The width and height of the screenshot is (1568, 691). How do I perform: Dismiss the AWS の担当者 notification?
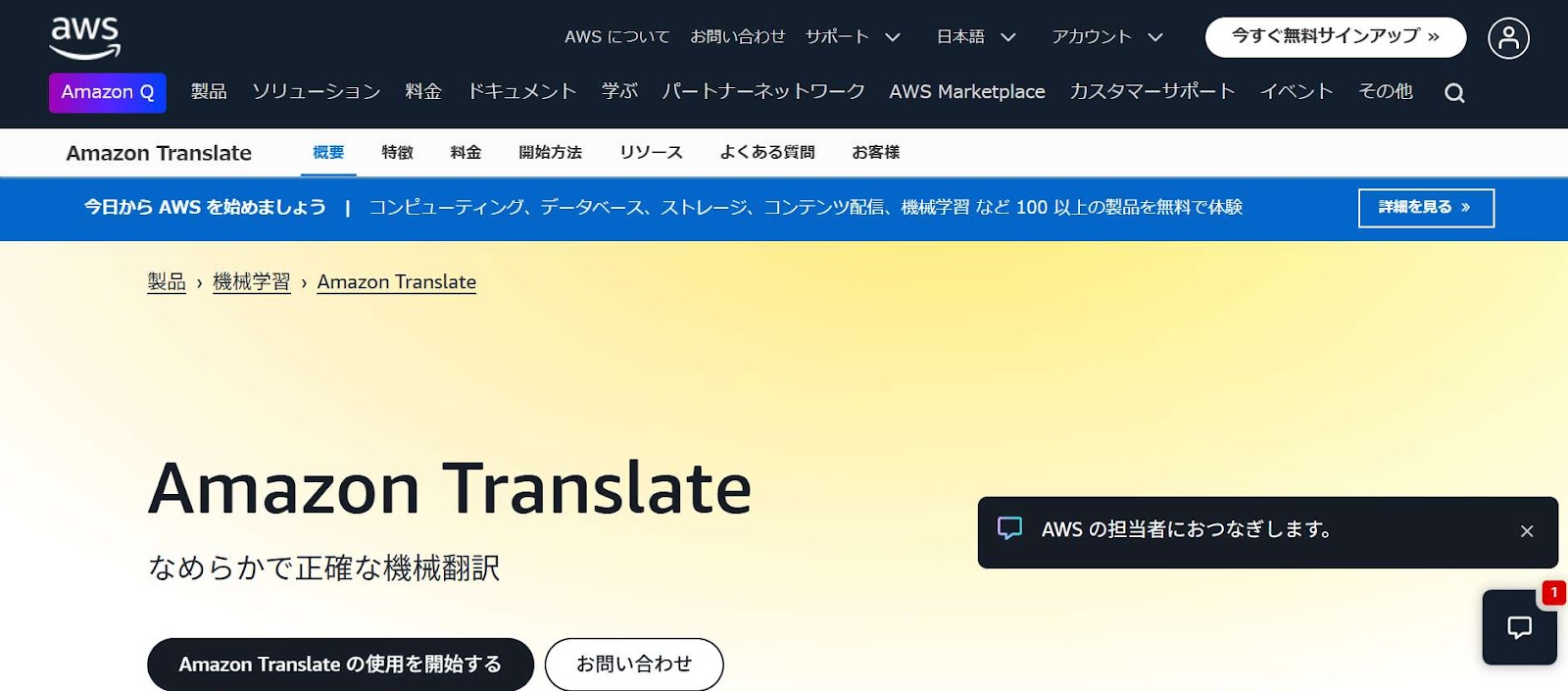[x=1527, y=531]
